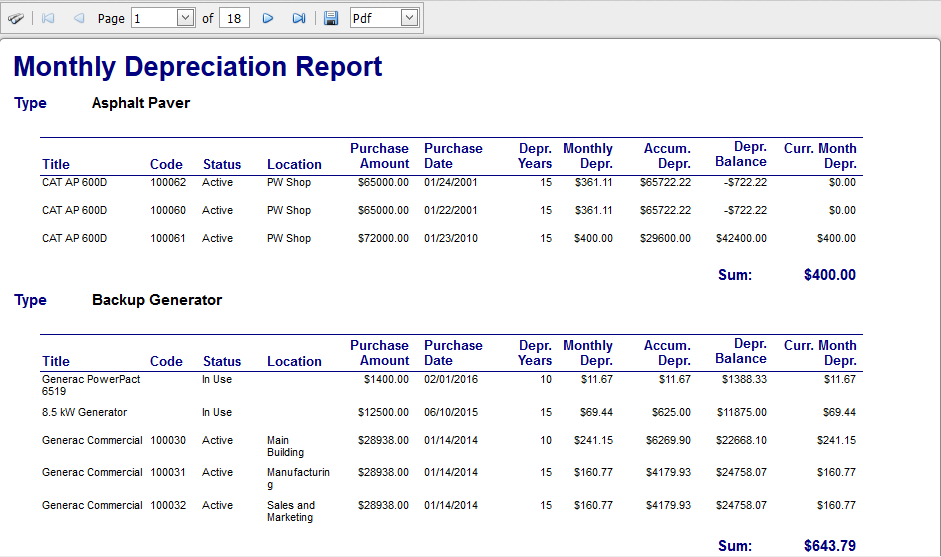Click the save/export disk icon
Viewport: 941px width, 557px height.
[x=331, y=19]
